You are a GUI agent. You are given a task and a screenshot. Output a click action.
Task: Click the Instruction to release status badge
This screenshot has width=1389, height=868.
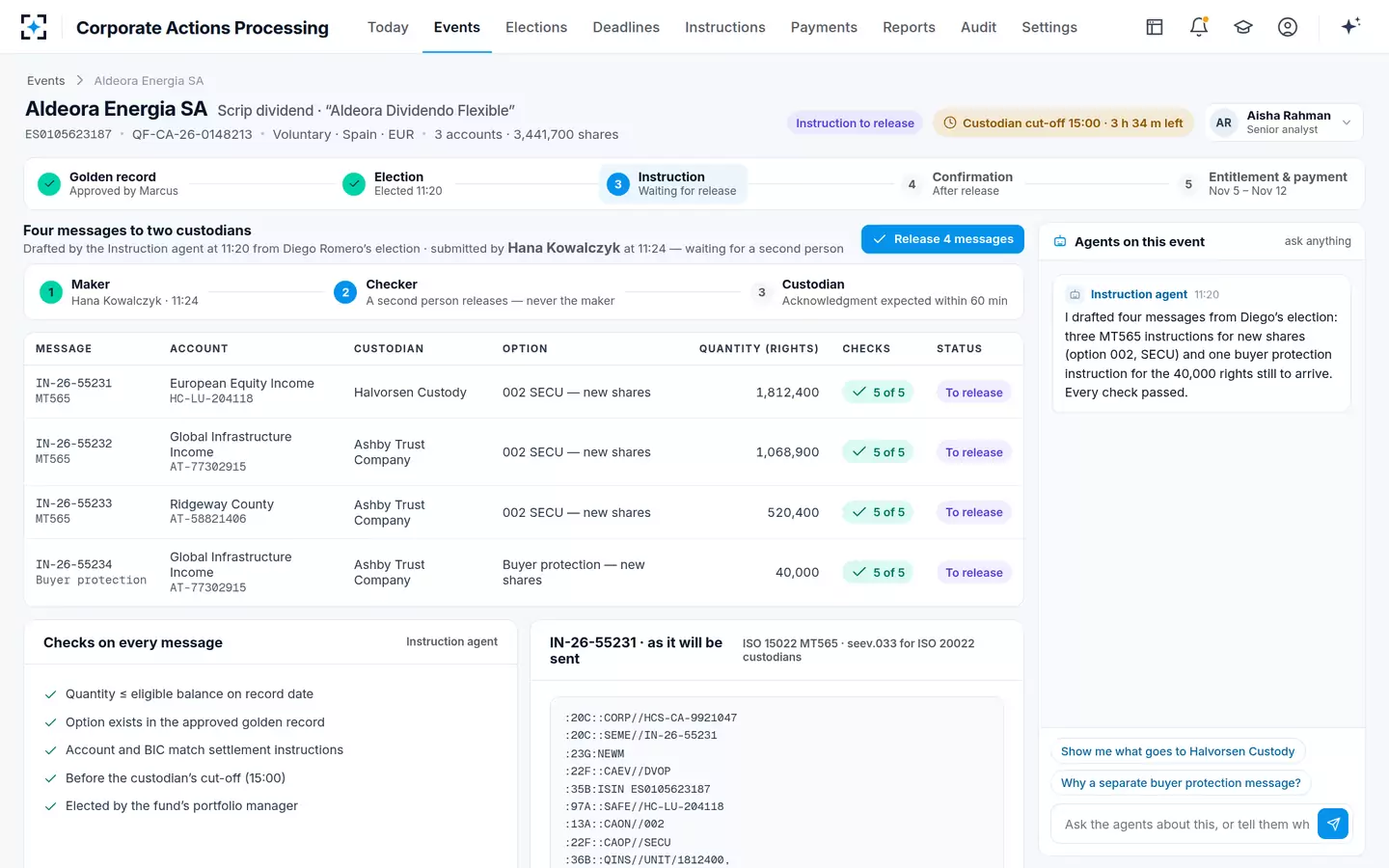pyautogui.click(x=855, y=123)
